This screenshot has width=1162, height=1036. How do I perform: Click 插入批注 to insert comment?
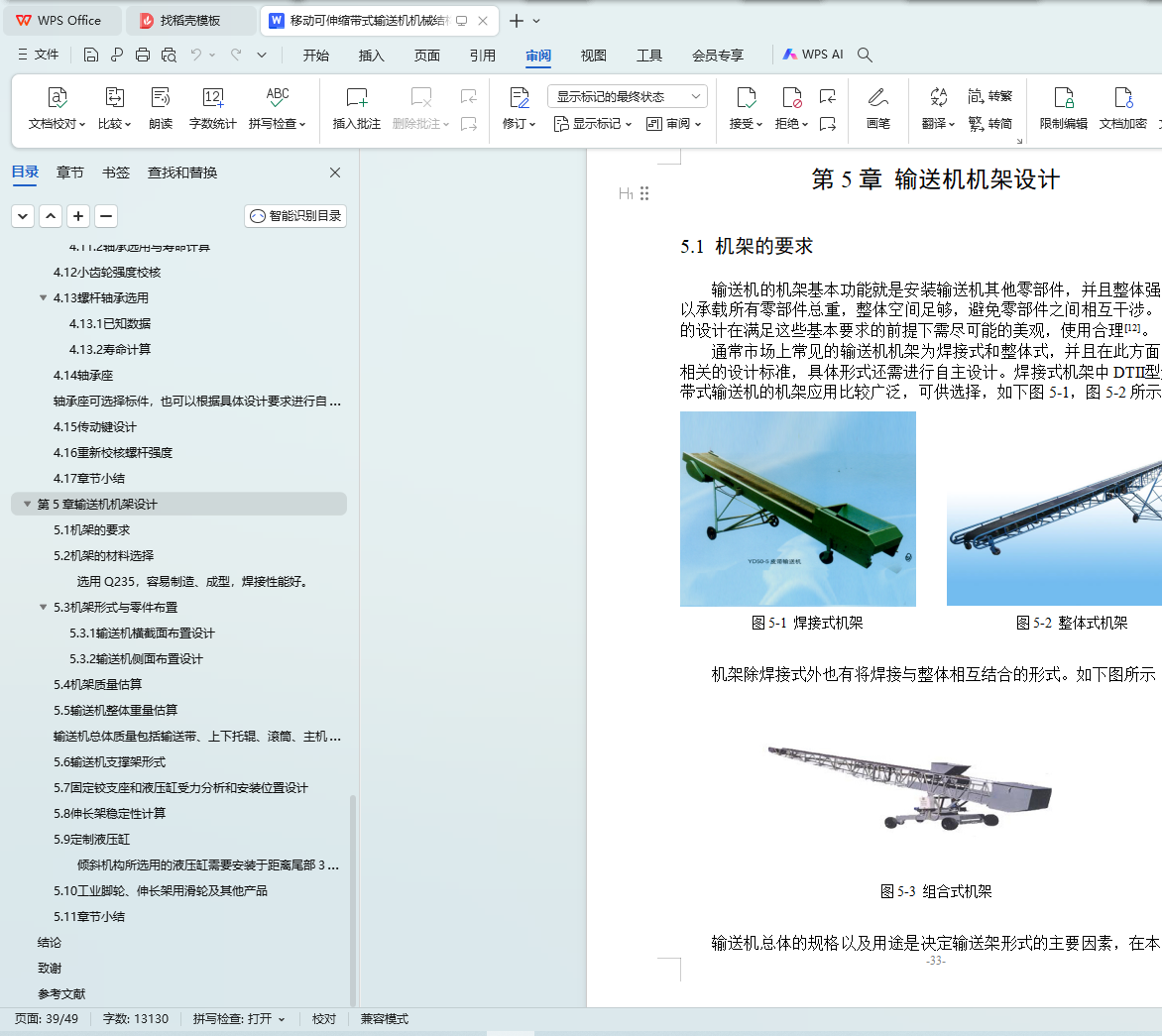(x=357, y=108)
